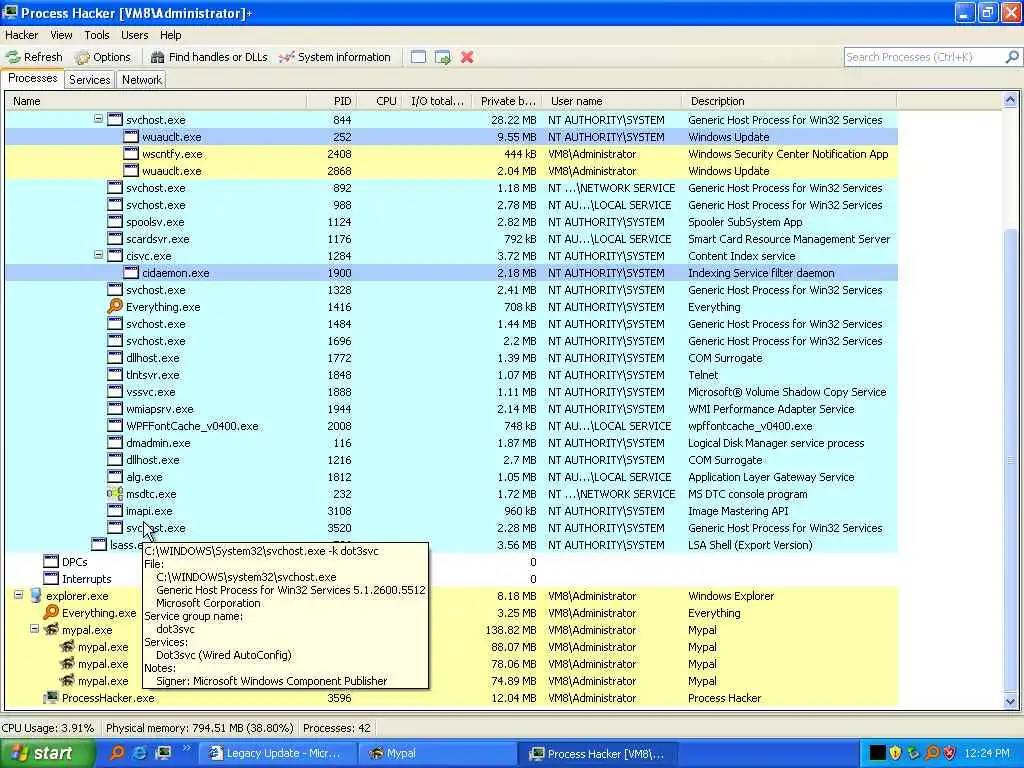Viewport: 1024px width, 768px height.
Task: Click the DPCs row icon
Action: click(51, 562)
